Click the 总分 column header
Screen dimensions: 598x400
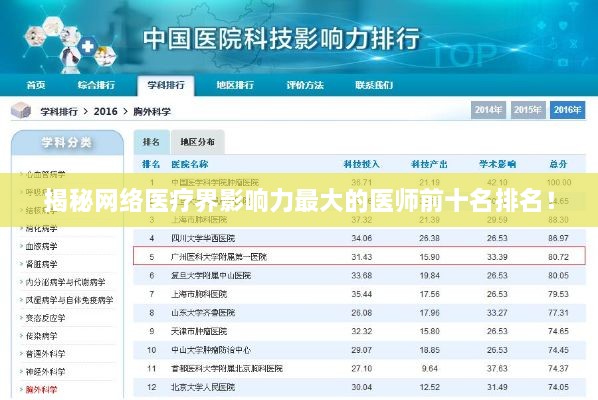[x=558, y=164]
